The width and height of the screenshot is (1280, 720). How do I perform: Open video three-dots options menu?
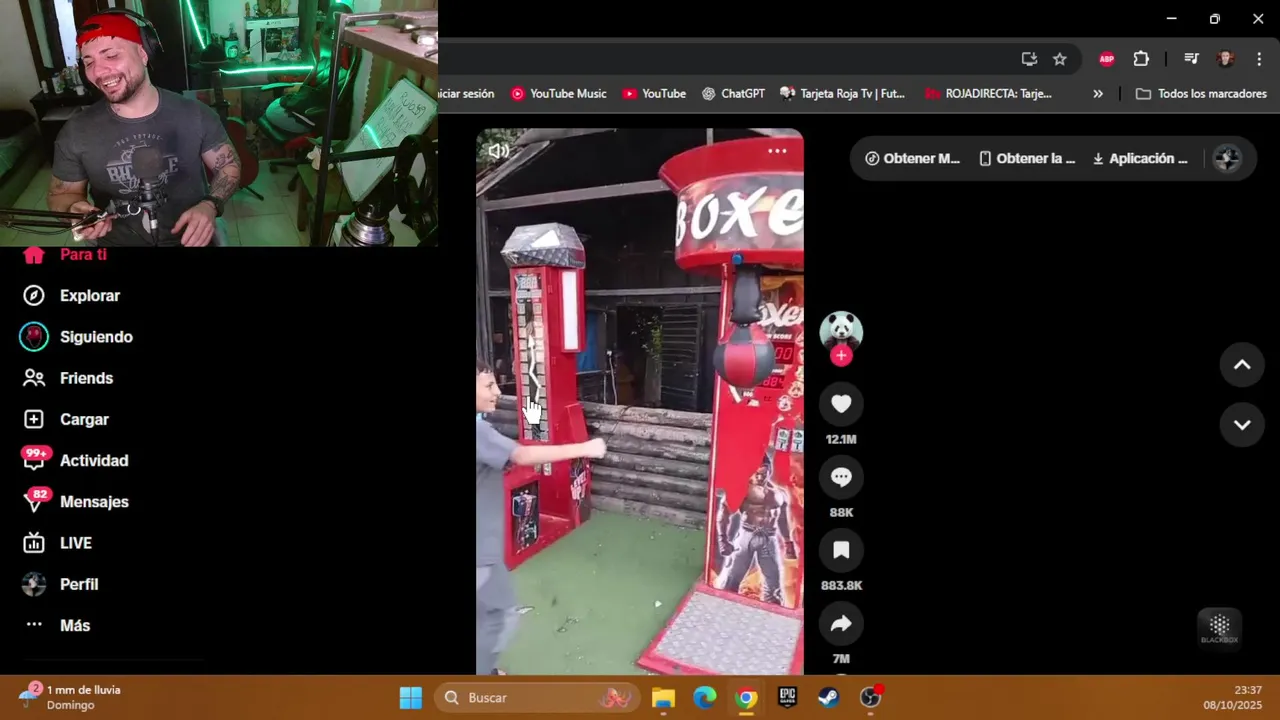tap(777, 151)
